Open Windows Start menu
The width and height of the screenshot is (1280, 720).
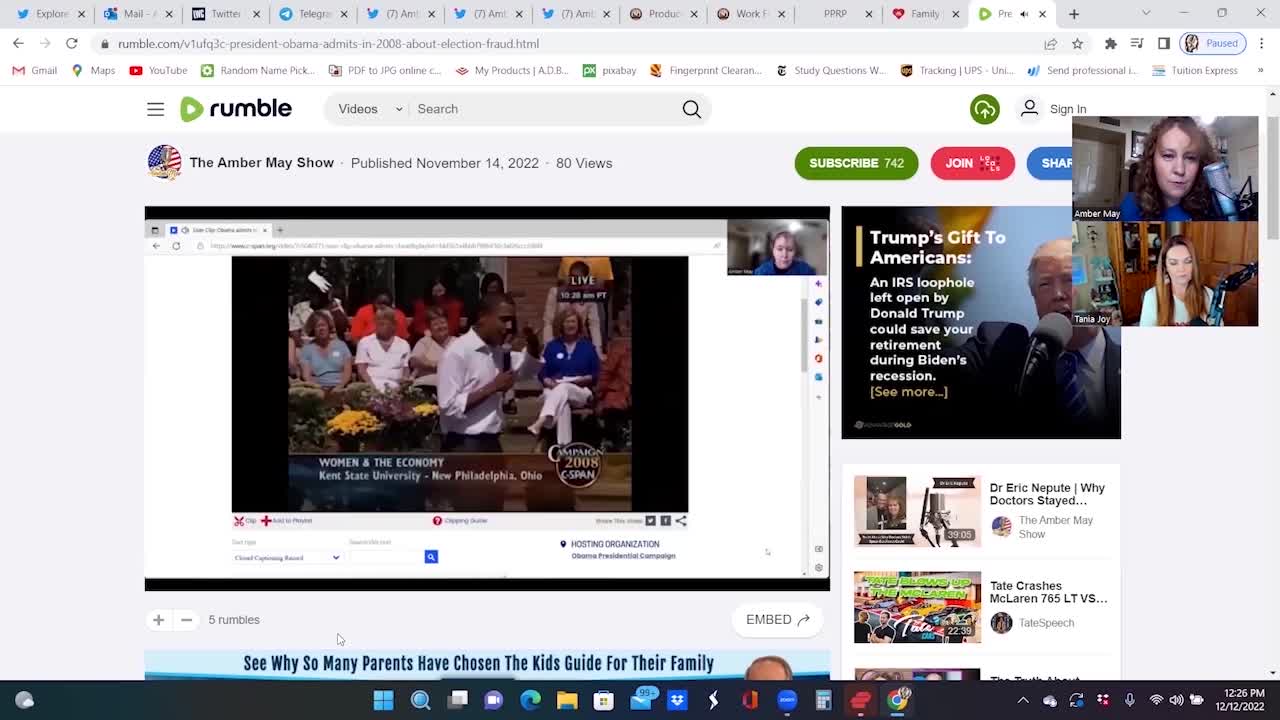[383, 700]
